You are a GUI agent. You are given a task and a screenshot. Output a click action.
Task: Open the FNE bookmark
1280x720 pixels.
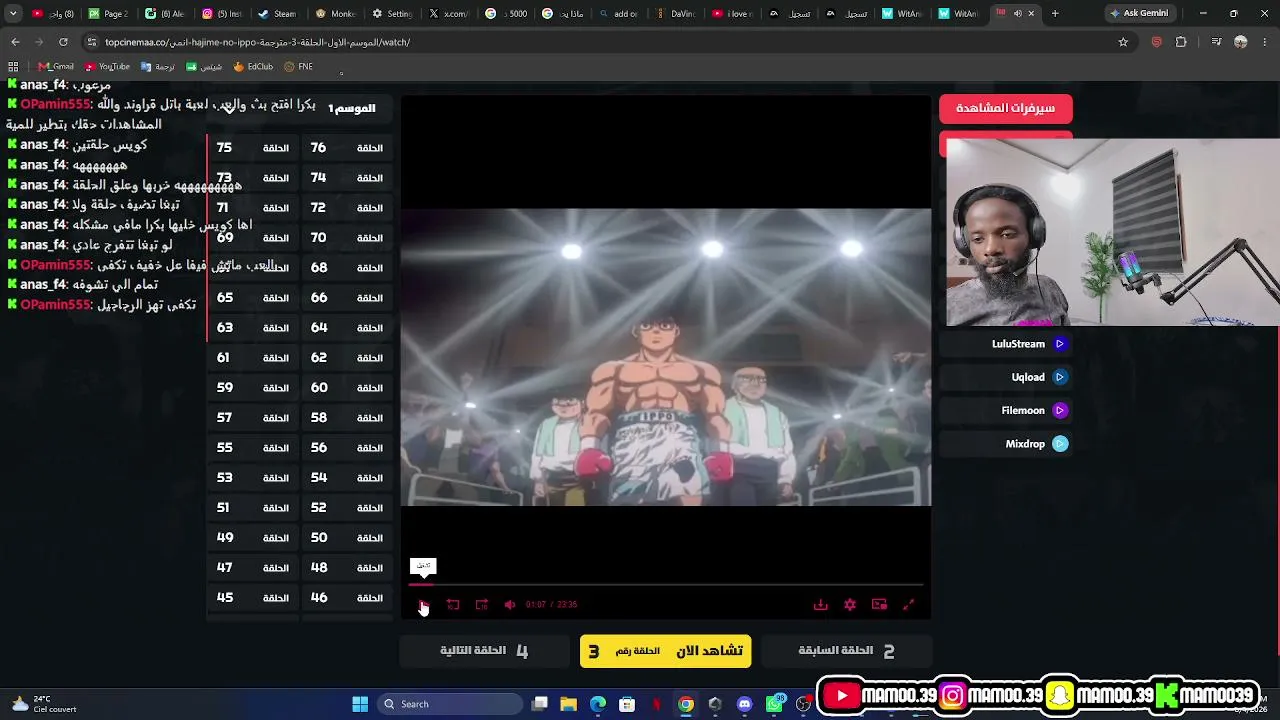tap(298, 67)
